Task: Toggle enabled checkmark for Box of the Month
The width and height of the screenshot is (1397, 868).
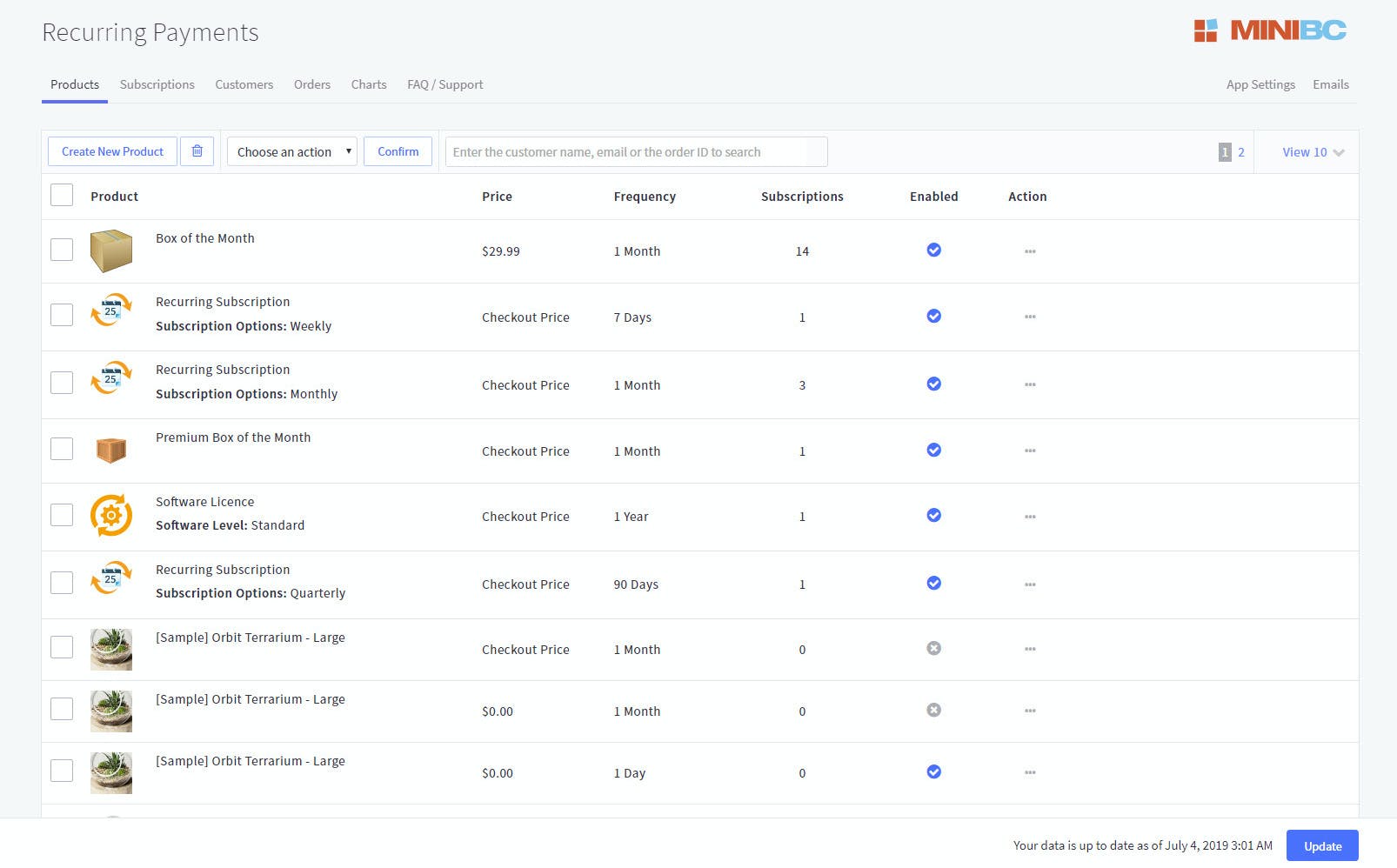Action: [933, 250]
